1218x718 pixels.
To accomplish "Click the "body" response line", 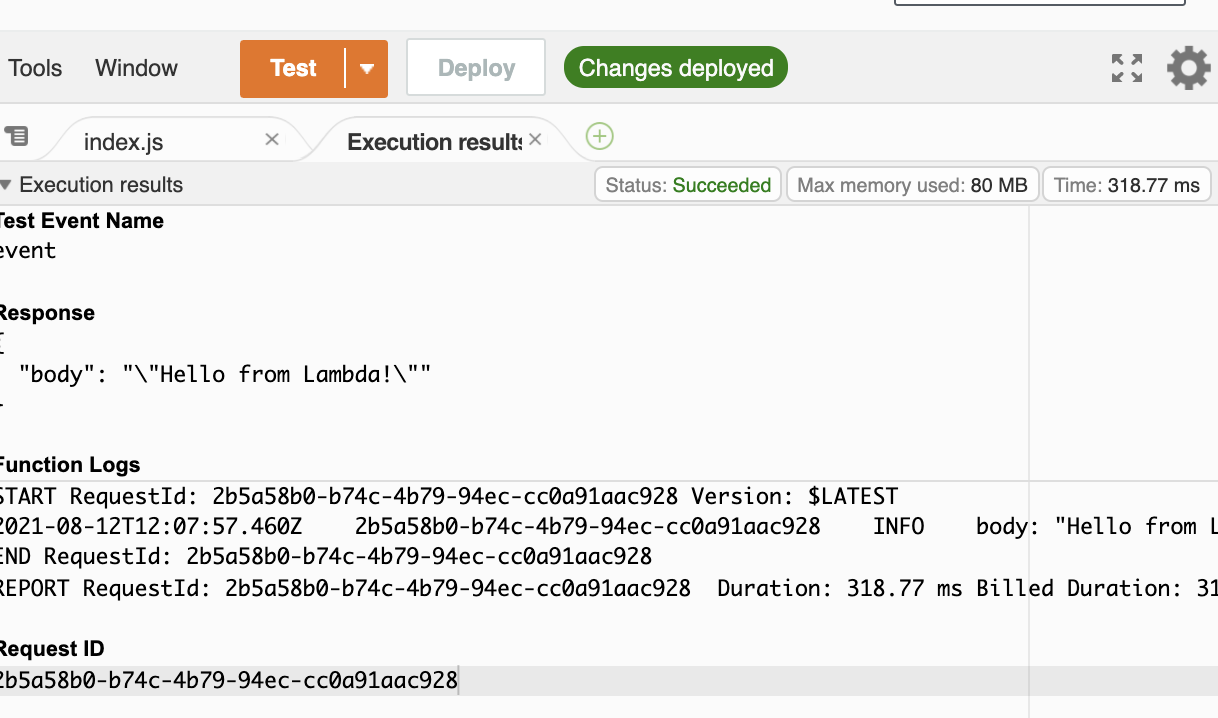I will [225, 375].
